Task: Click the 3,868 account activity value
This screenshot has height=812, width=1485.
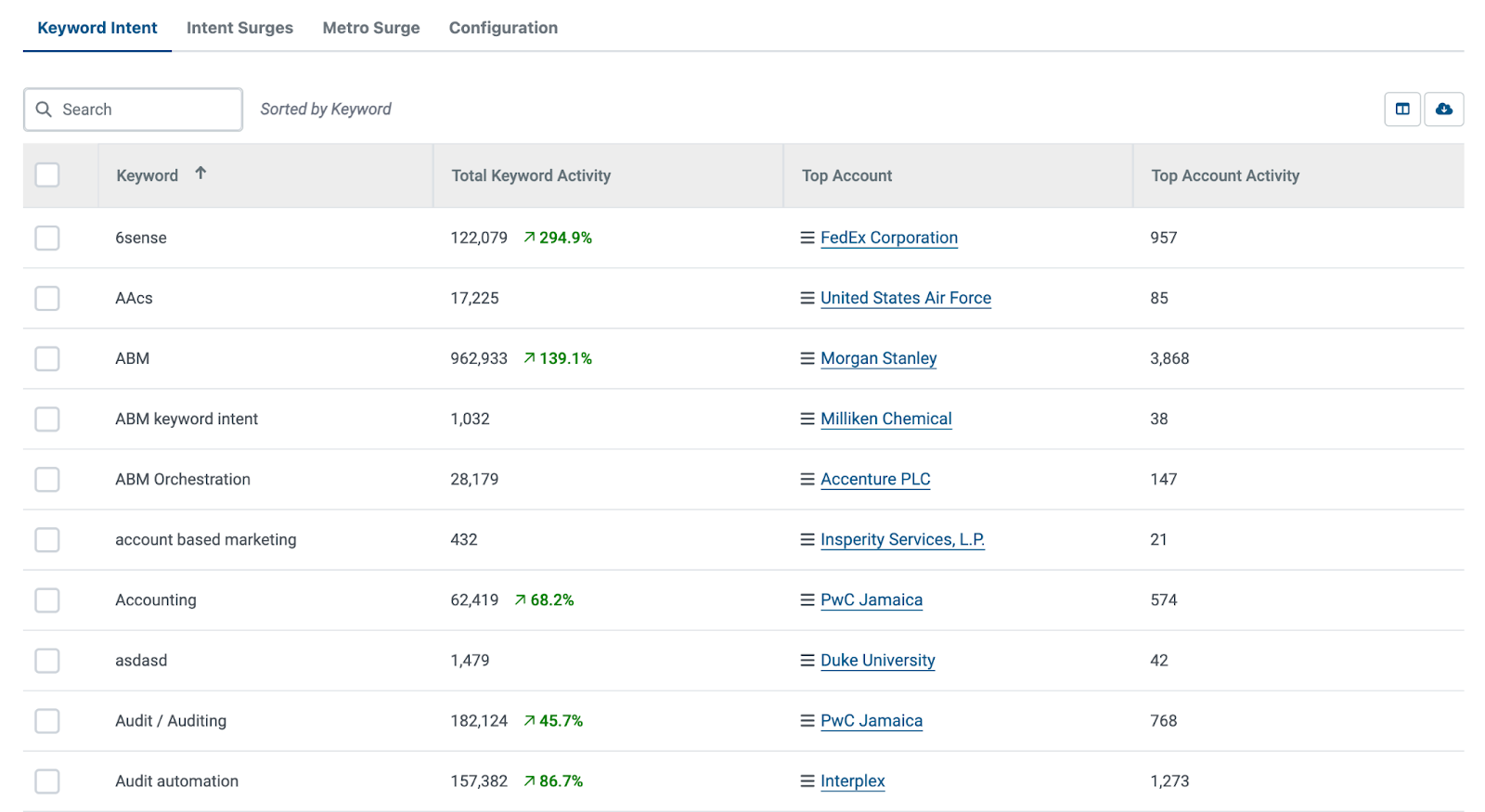Action: [1169, 358]
